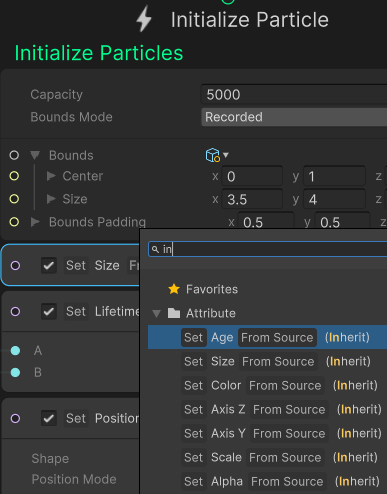
Task: Expand the Center property arrow
Action: [x=51, y=176]
